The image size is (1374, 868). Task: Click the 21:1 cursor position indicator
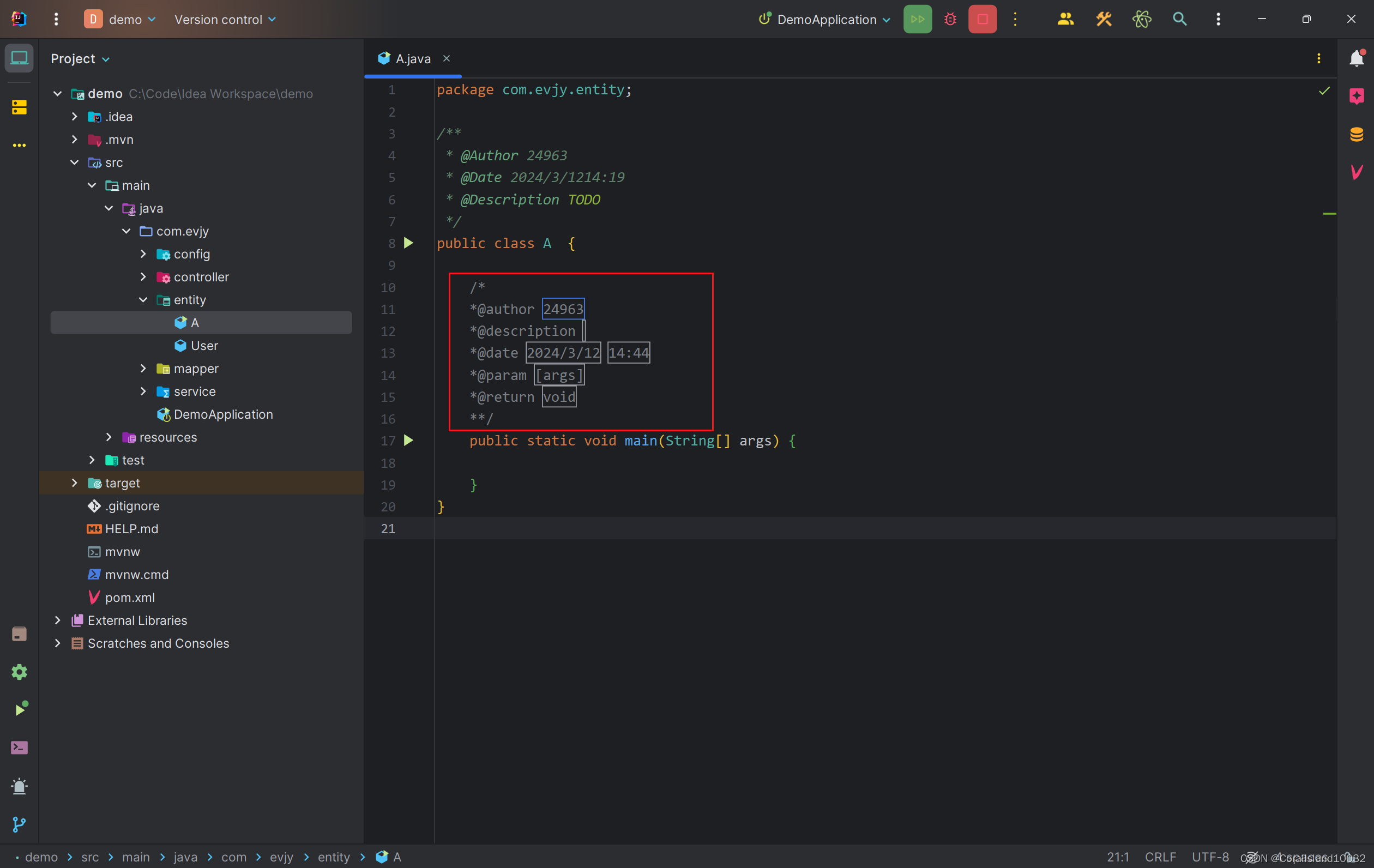coord(1117,857)
